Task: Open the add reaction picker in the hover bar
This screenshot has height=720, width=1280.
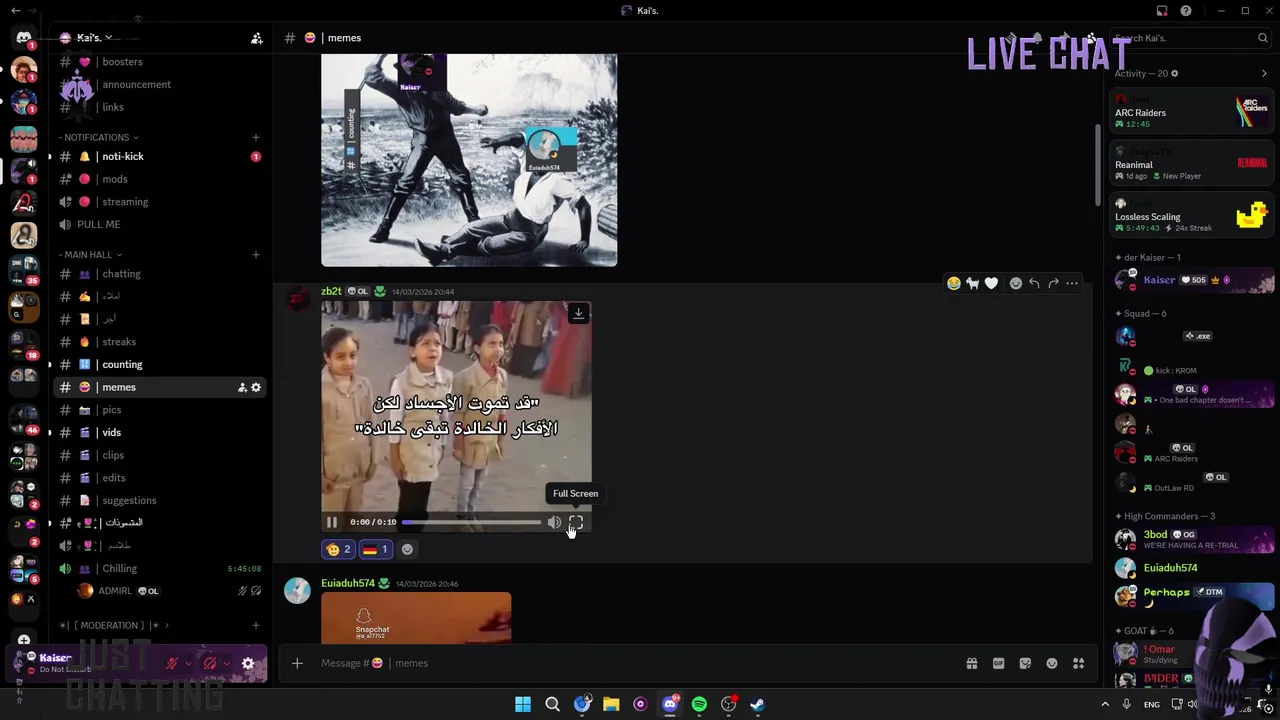Action: point(1016,283)
